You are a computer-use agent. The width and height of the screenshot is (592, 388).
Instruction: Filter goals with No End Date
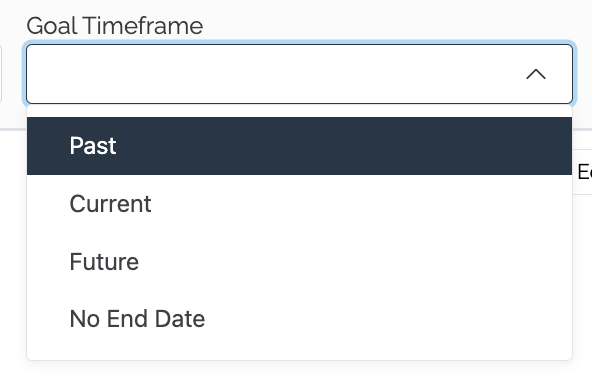tap(299, 319)
